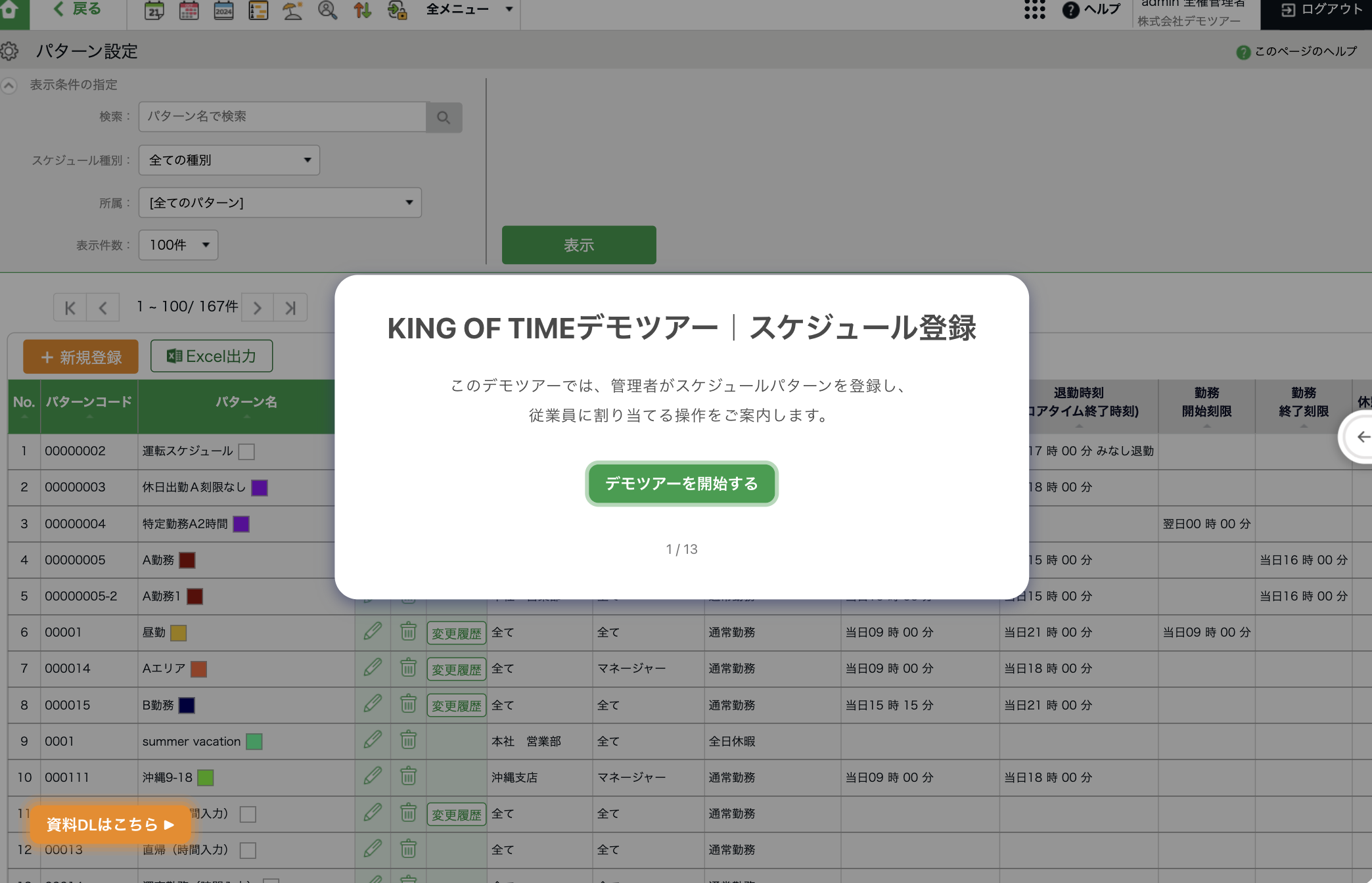This screenshot has height=883, width=1372.
Task: Click デモツアーを開始する button
Action: pos(681,484)
